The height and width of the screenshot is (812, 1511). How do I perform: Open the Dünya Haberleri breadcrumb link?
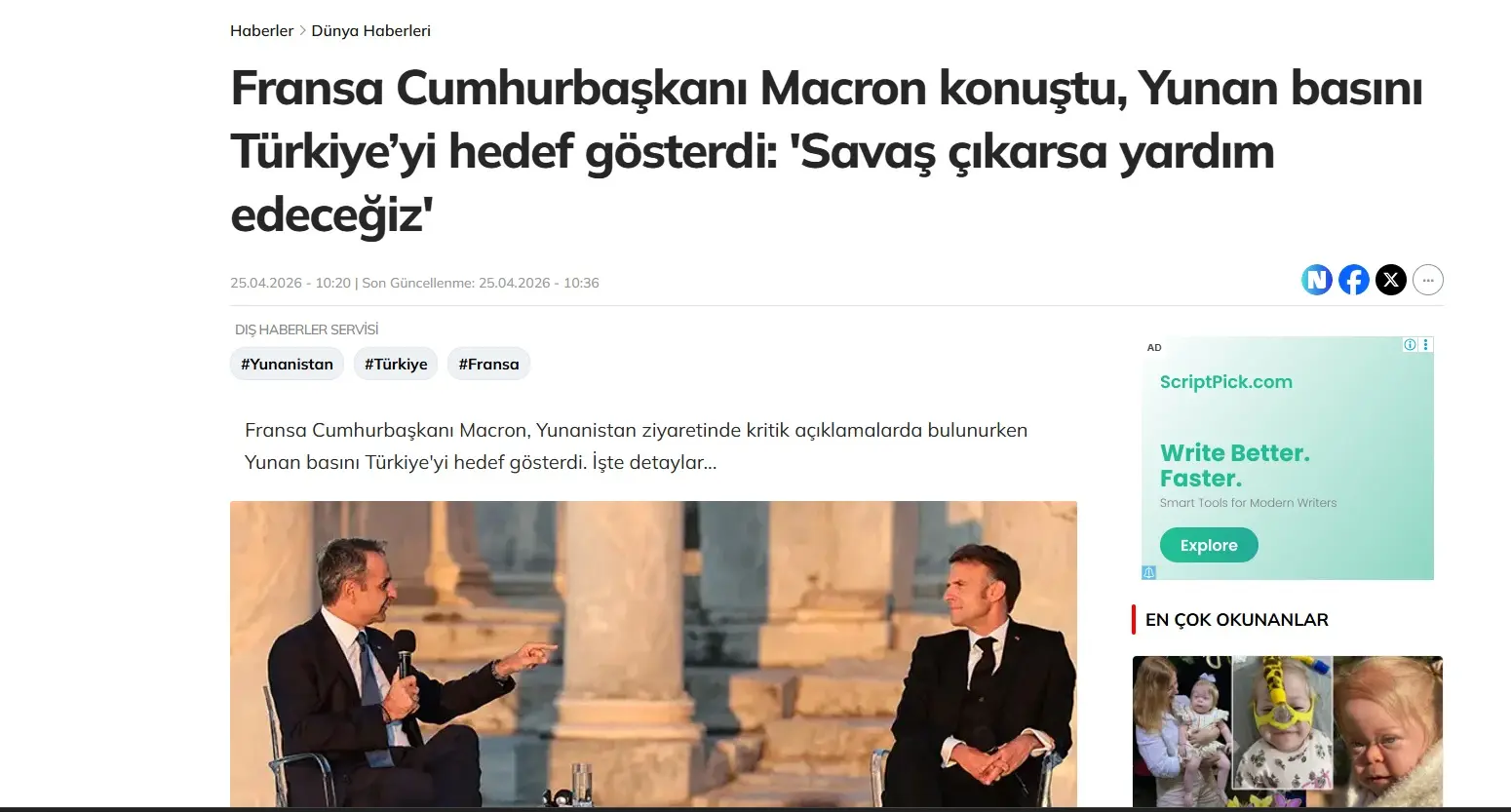370,31
